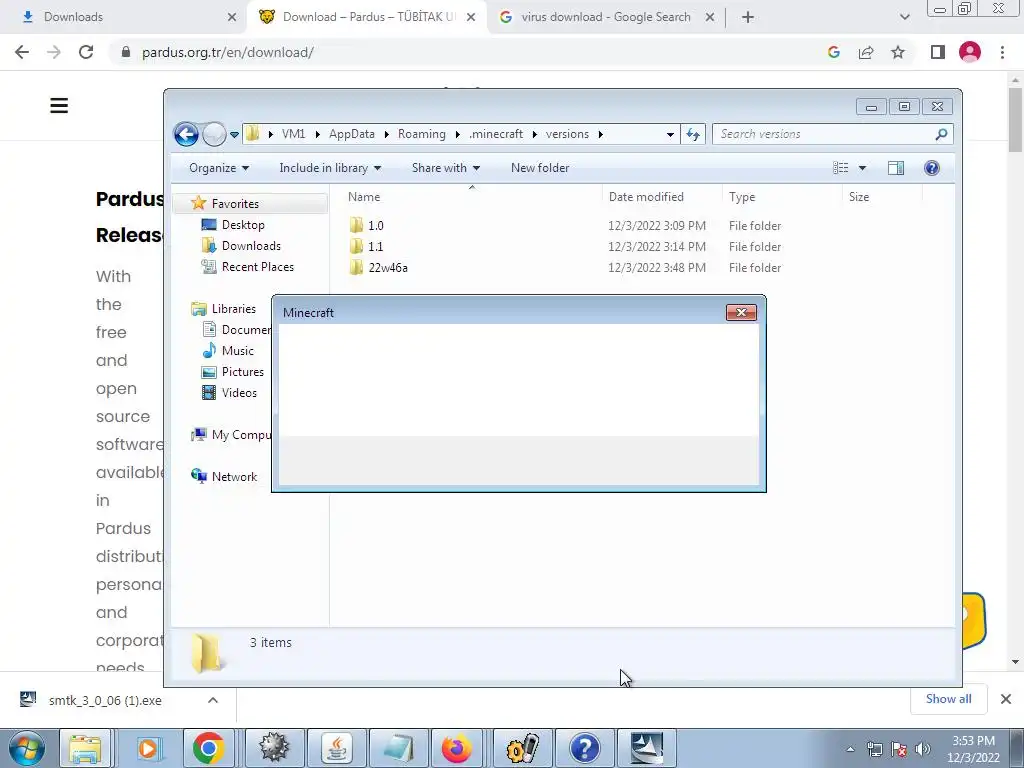Open Chrome profile avatar
Screen dimensions: 1024x768
[x=970, y=52]
